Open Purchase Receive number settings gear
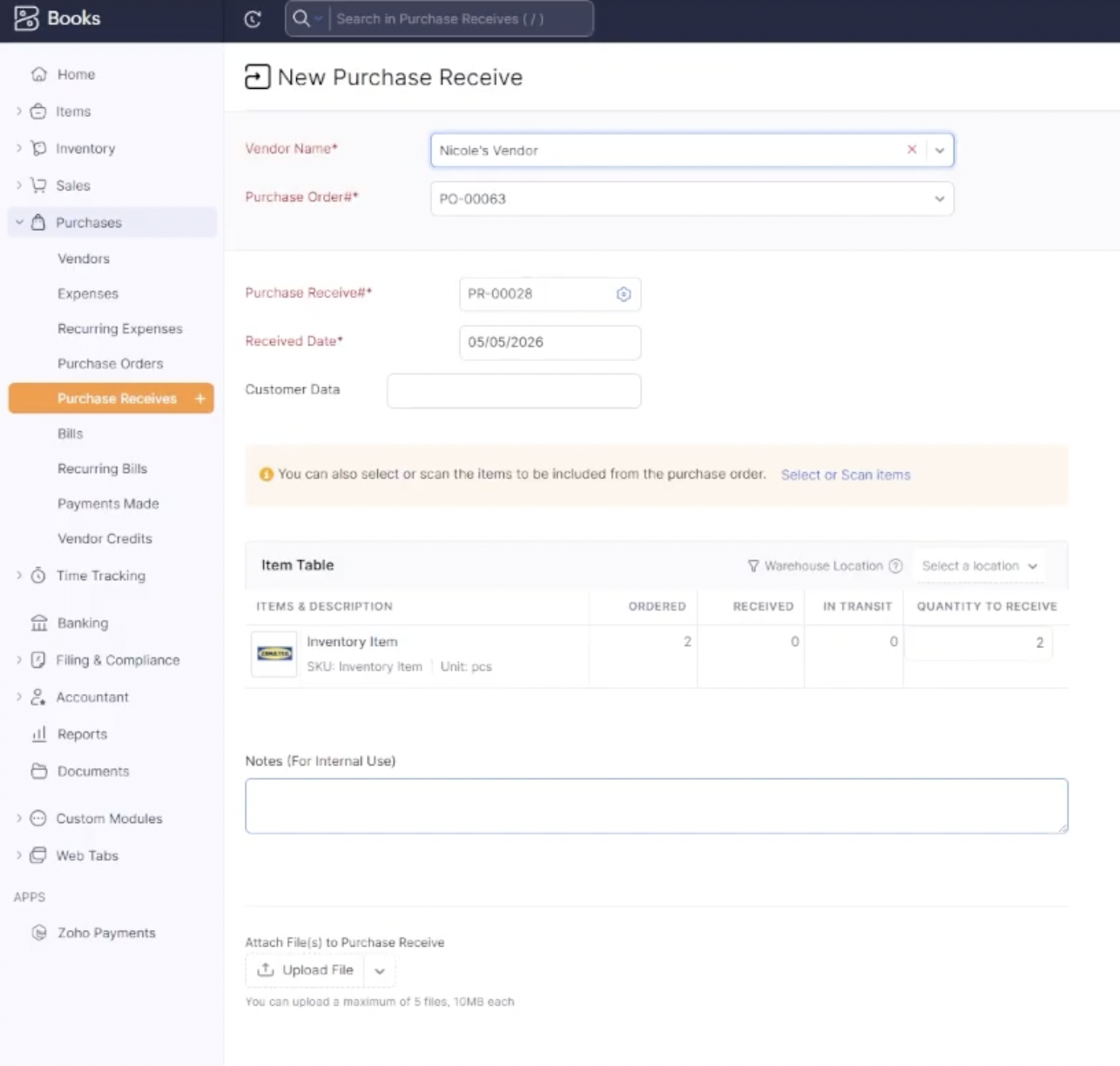Screen dimensions: 1120x1066 624,294
